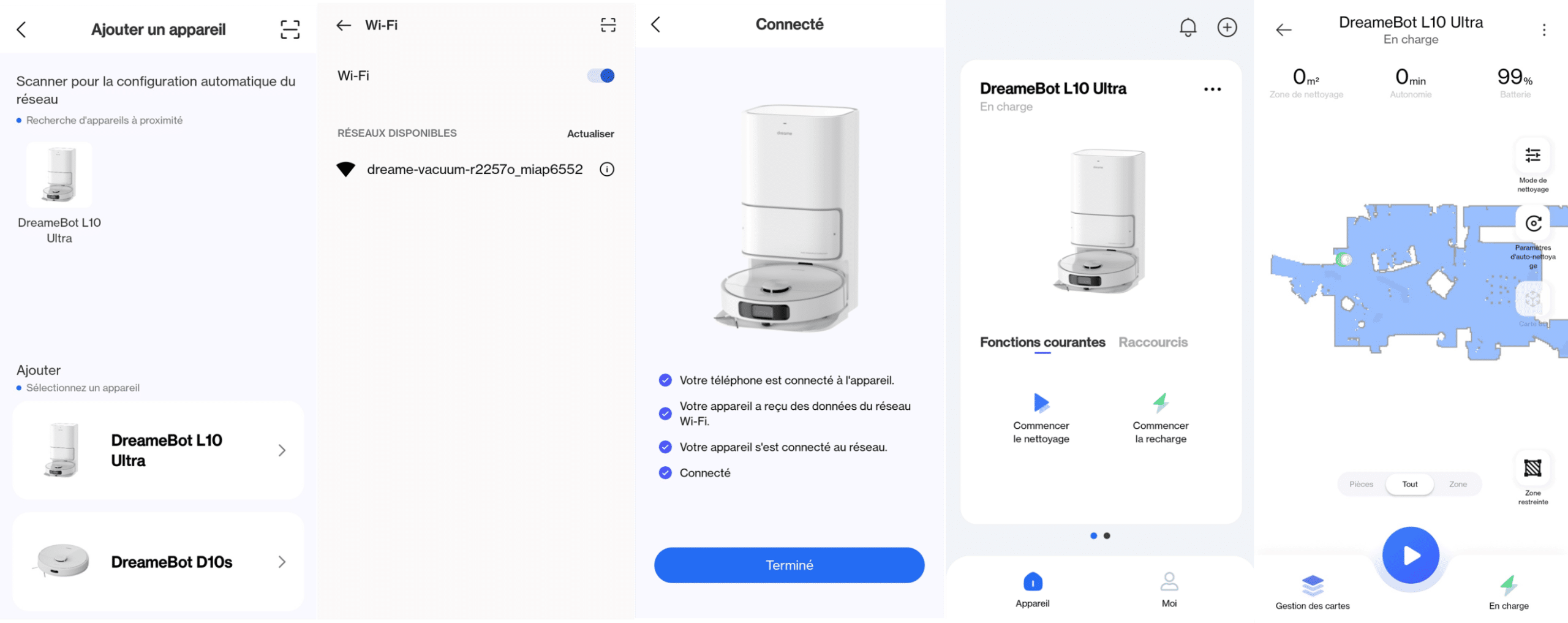Turn off the Wi-Fi switch

click(601, 75)
